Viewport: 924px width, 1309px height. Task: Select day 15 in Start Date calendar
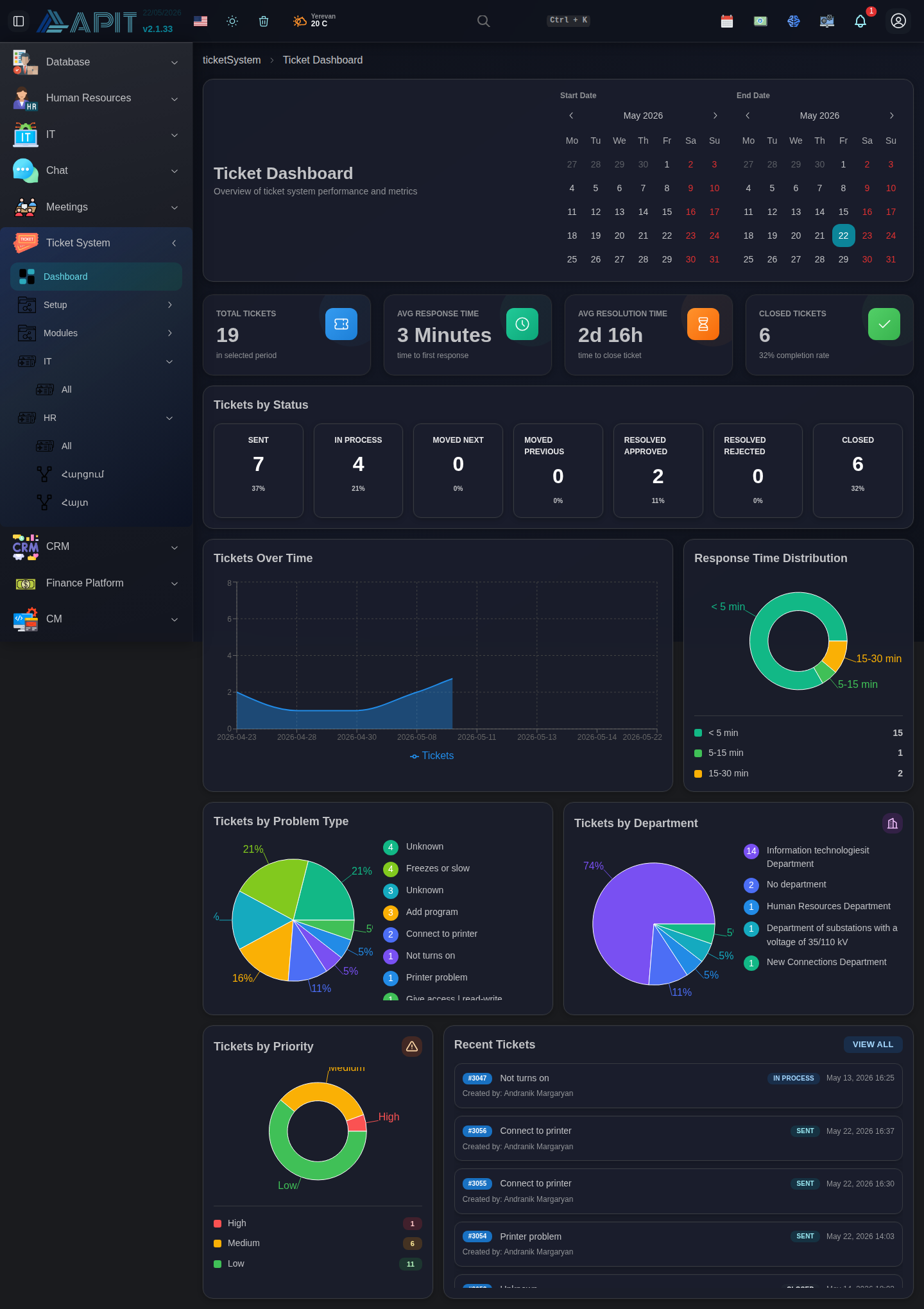pos(667,212)
